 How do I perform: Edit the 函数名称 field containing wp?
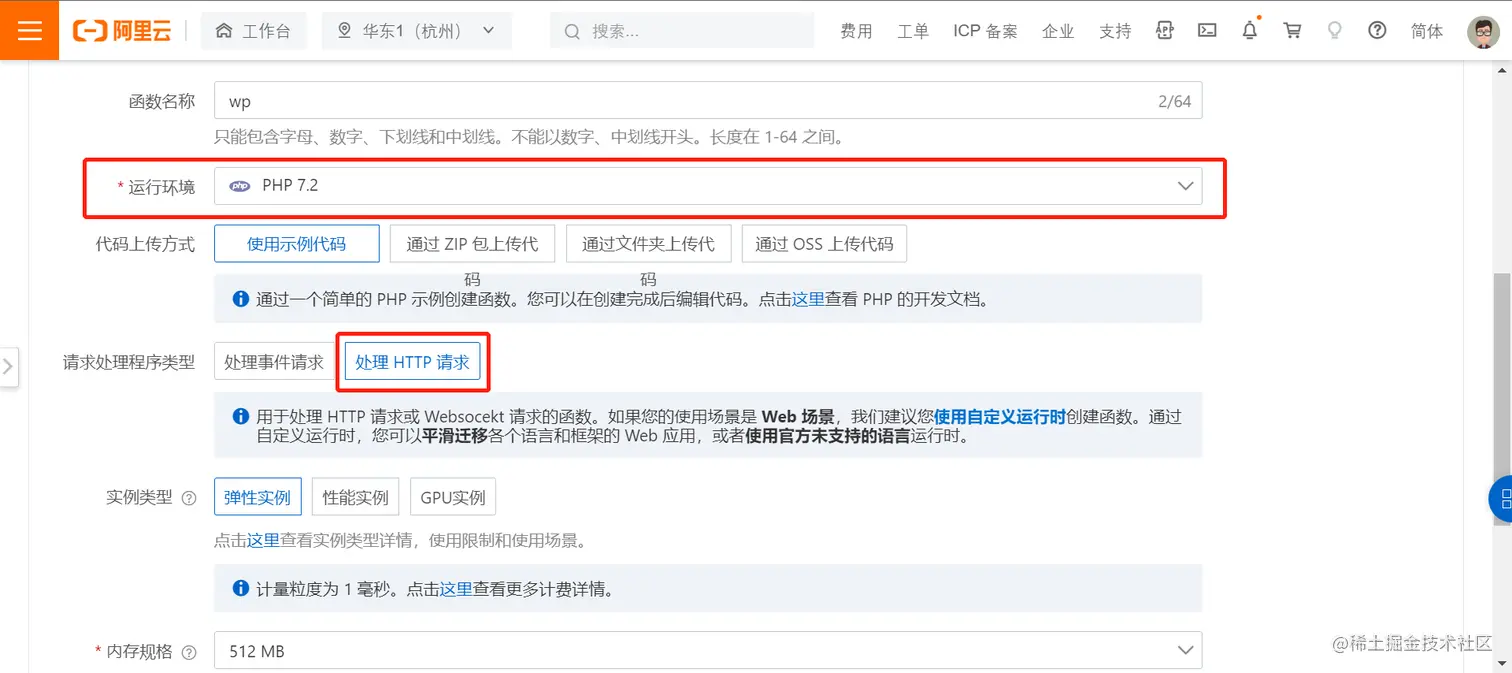(x=708, y=101)
